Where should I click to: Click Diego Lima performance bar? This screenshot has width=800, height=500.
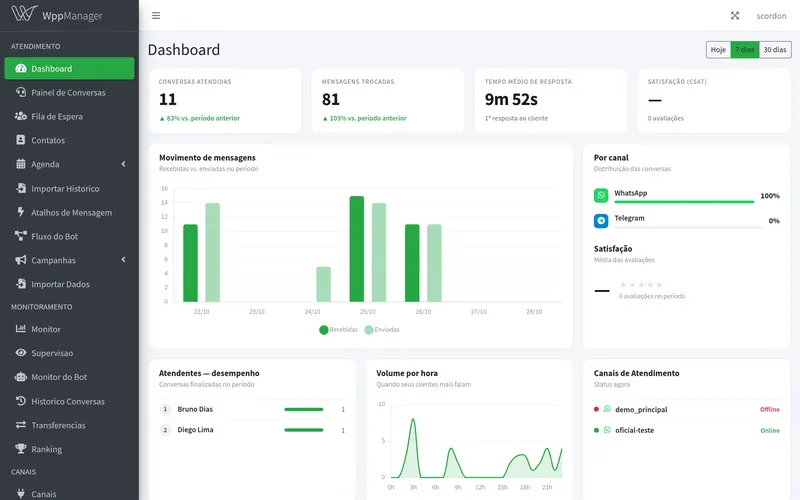click(x=304, y=430)
